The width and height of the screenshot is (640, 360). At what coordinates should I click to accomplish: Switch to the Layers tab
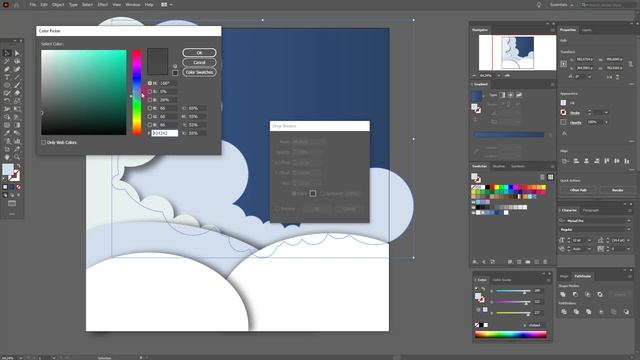pos(587,30)
